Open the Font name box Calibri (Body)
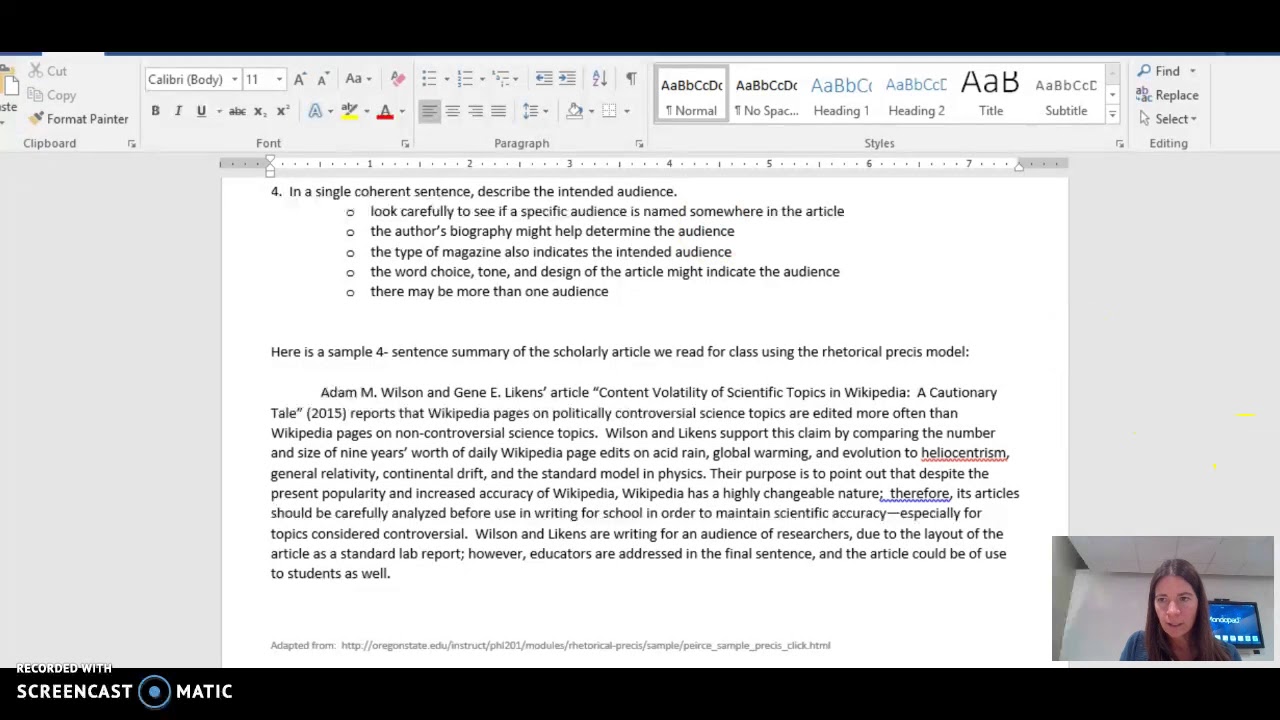The height and width of the screenshot is (720, 1280). tap(192, 79)
